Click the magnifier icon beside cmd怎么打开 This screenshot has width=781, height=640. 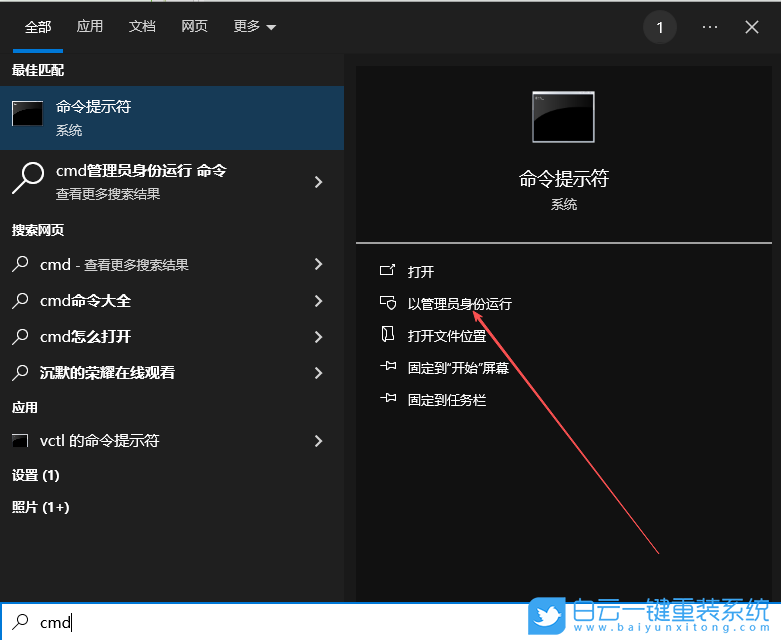20,337
